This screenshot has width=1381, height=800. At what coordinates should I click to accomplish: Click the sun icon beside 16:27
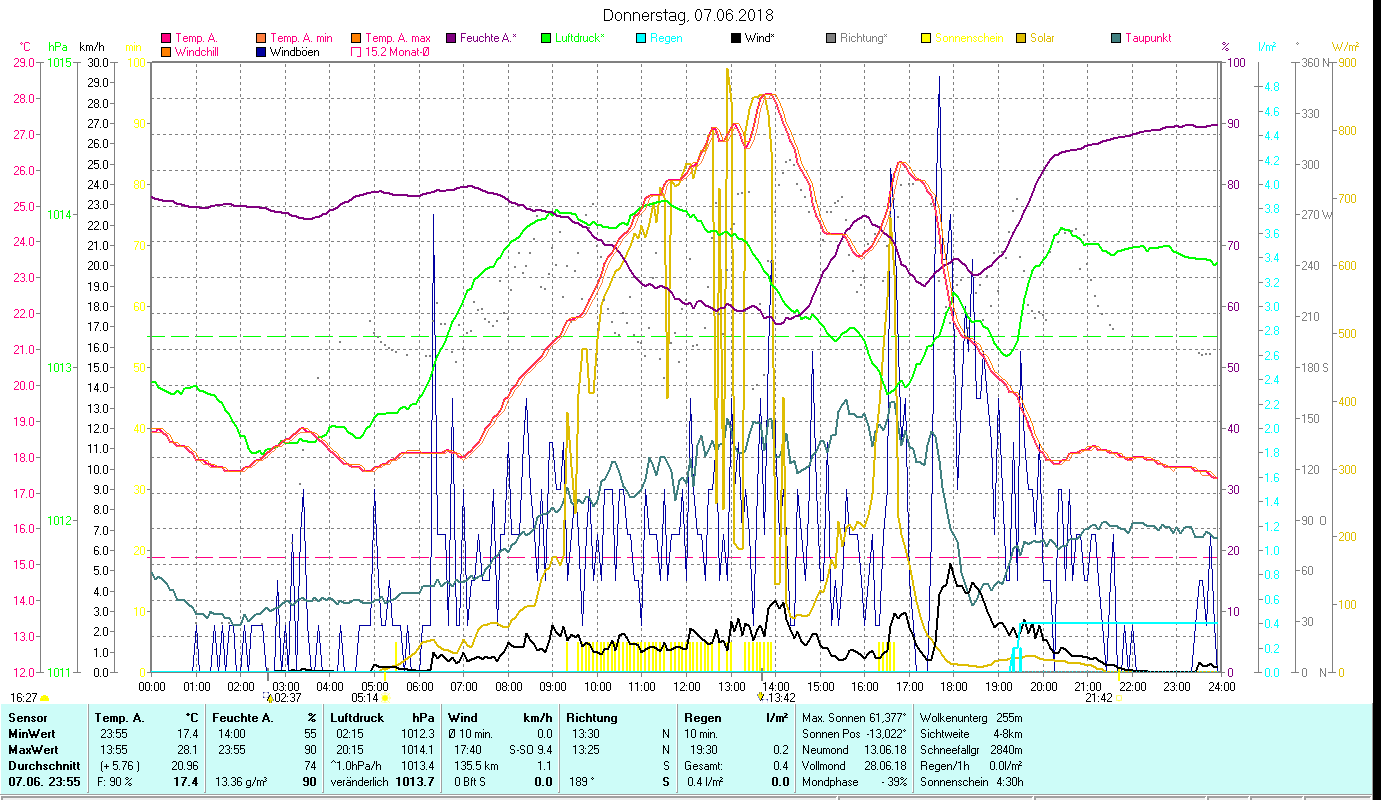[44, 698]
